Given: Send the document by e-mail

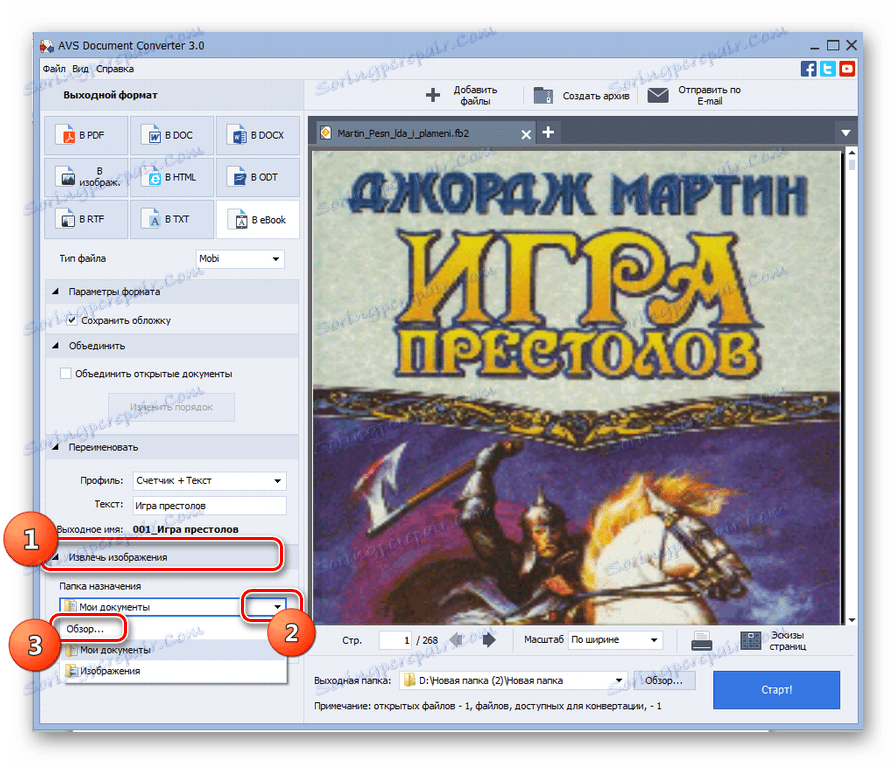Looking at the screenshot, I should [695, 95].
